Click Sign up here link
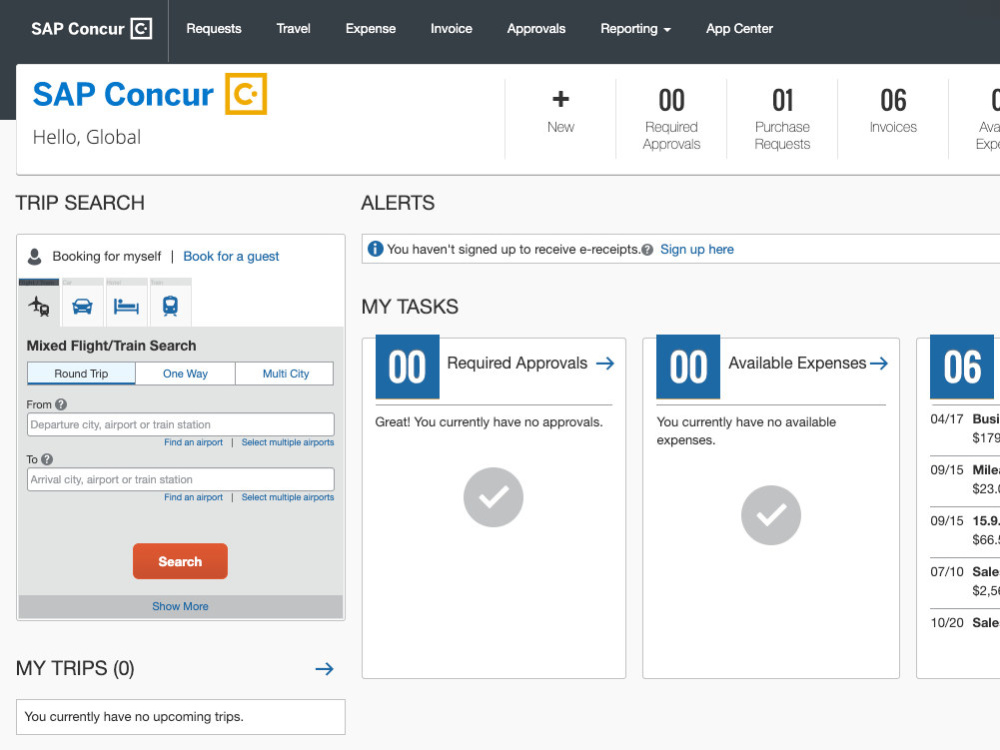 (697, 249)
